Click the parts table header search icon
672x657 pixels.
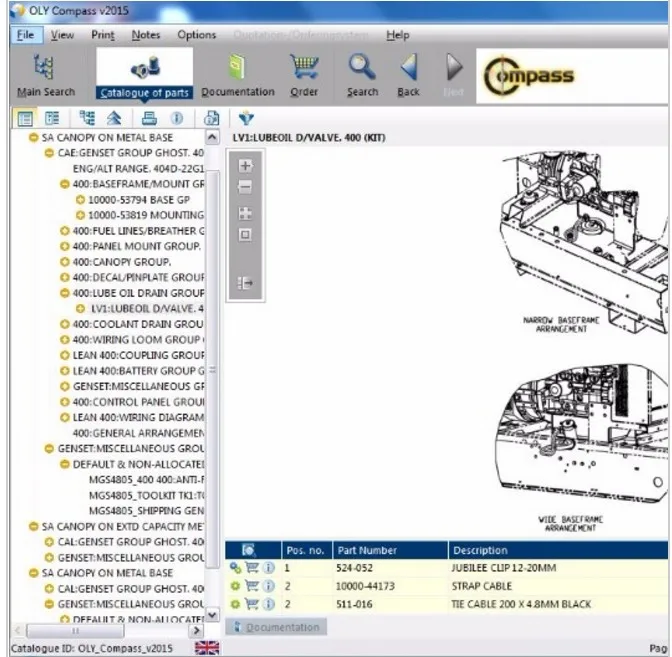click(x=249, y=550)
